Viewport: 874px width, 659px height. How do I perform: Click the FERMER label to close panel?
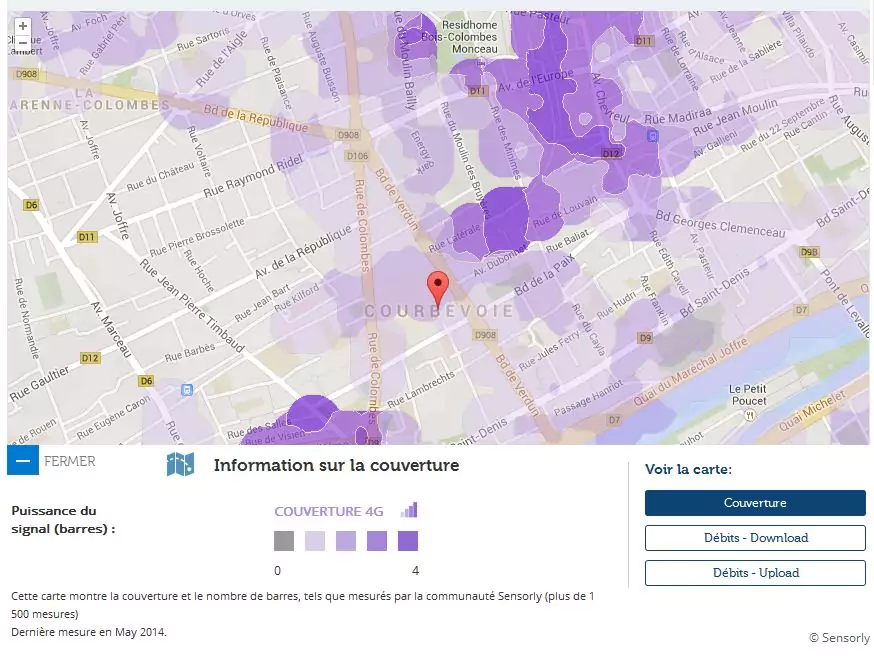point(70,461)
